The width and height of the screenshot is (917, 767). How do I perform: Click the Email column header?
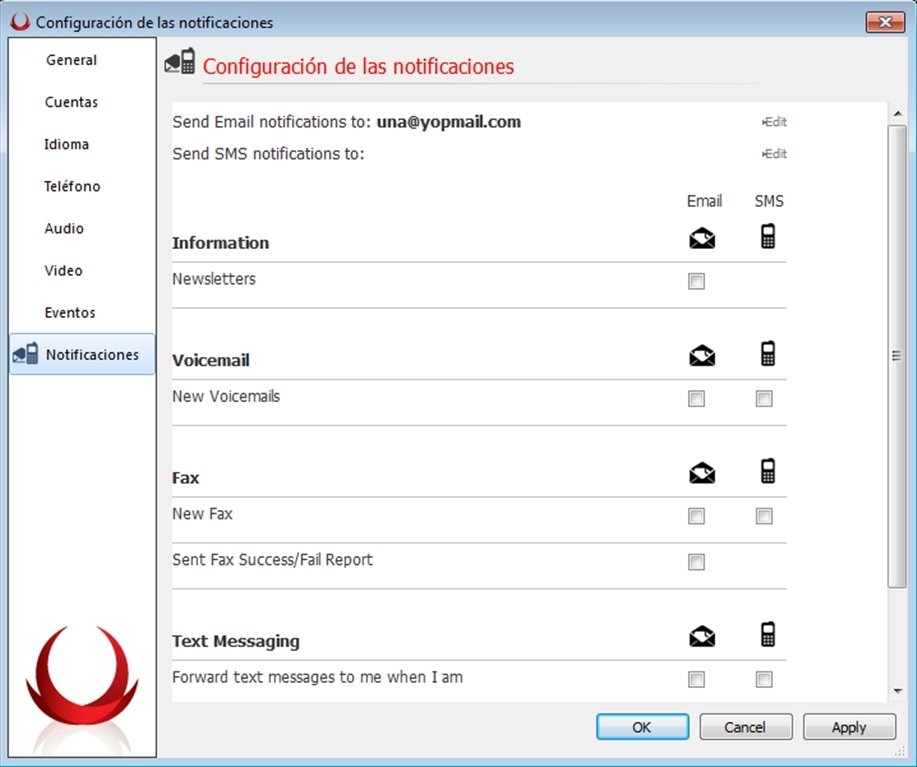pos(704,201)
